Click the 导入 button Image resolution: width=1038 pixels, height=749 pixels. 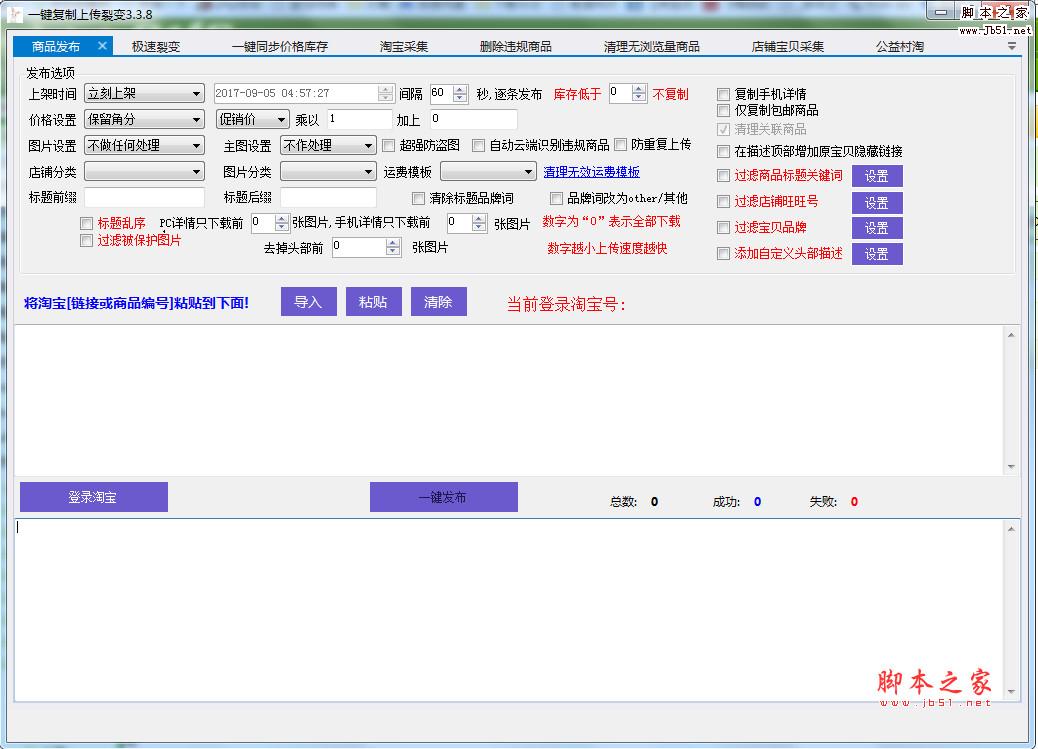click(x=308, y=301)
